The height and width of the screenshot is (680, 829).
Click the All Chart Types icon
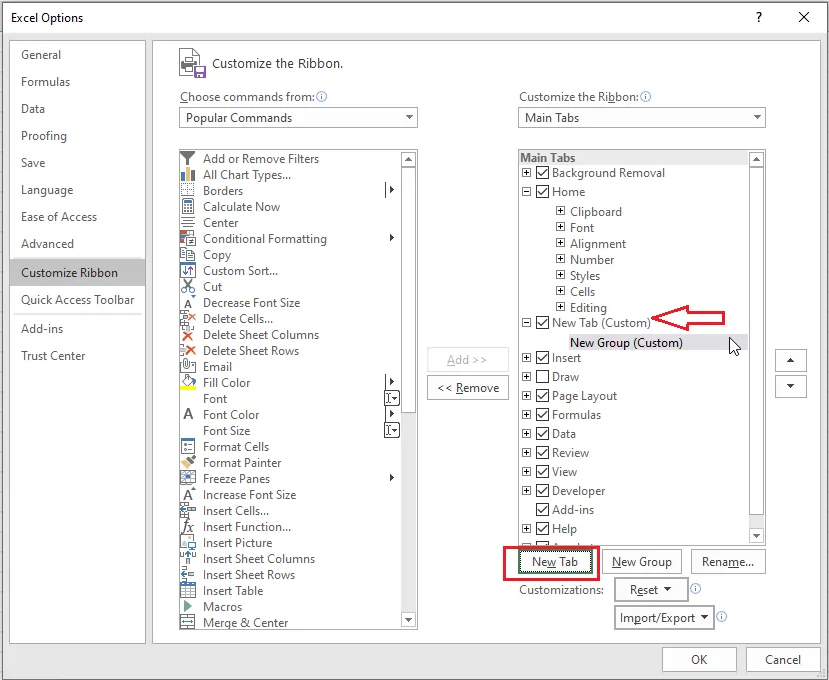[188, 174]
